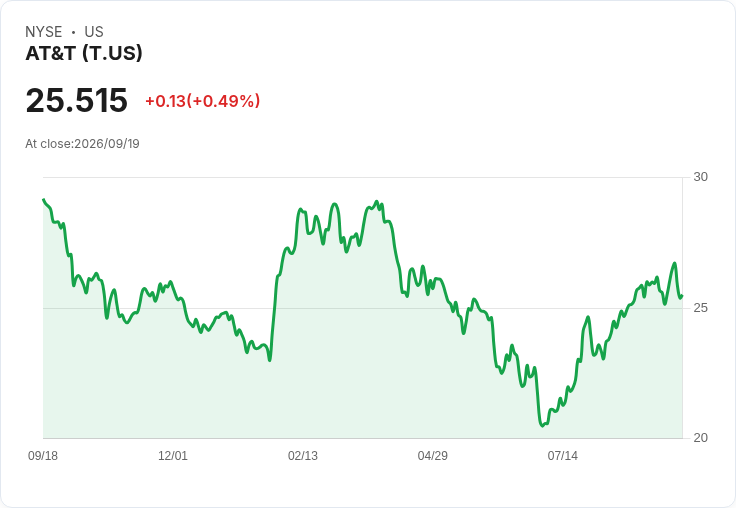Click the 25 value on the price axis
Viewport: 736px width, 508px height.
(x=700, y=308)
